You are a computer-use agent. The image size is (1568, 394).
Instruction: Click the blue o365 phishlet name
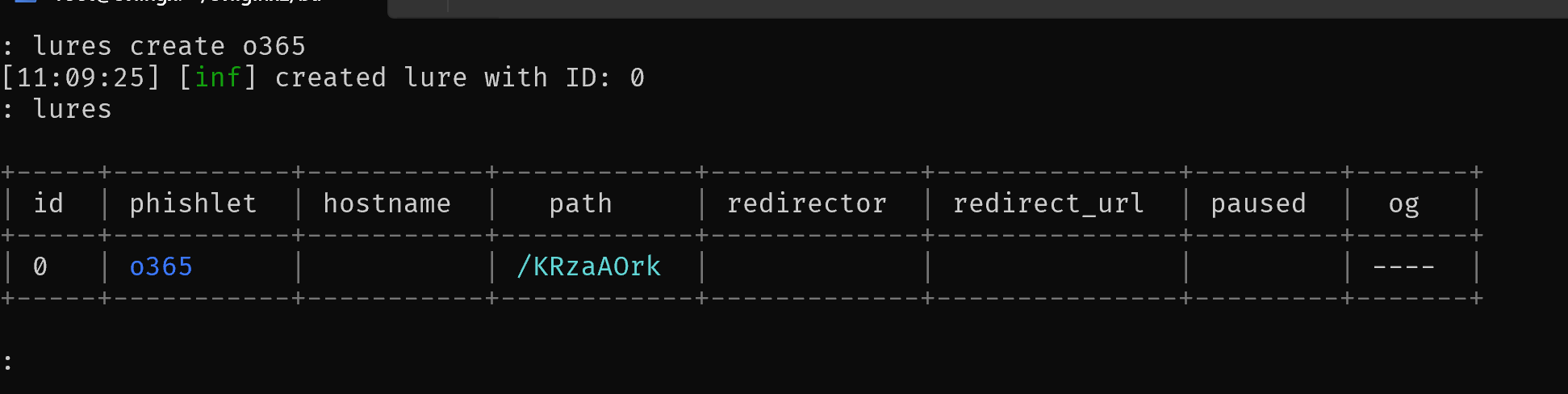[x=161, y=266]
